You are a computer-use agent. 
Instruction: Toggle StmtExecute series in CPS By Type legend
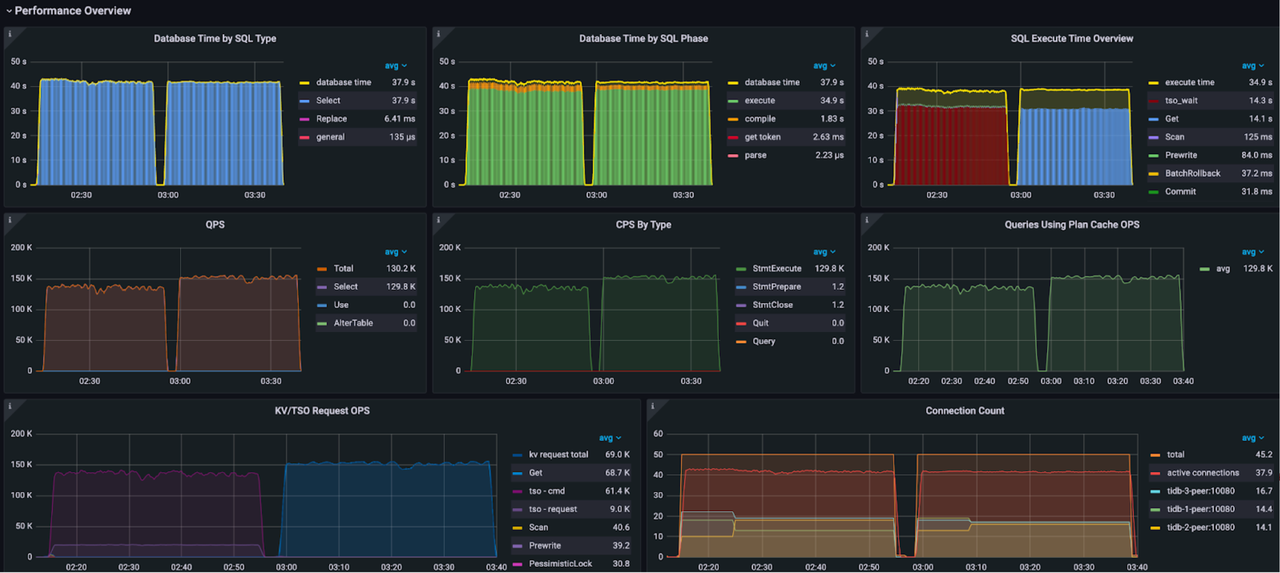click(775, 269)
